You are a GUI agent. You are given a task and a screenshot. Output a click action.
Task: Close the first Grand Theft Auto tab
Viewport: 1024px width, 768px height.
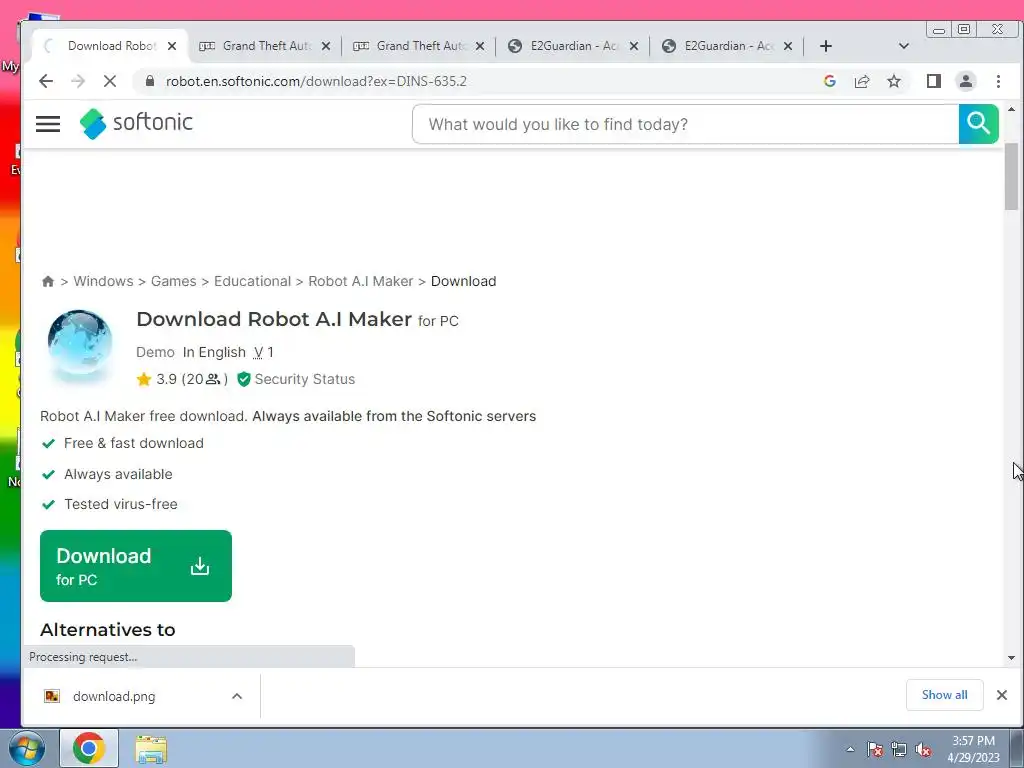click(x=326, y=46)
